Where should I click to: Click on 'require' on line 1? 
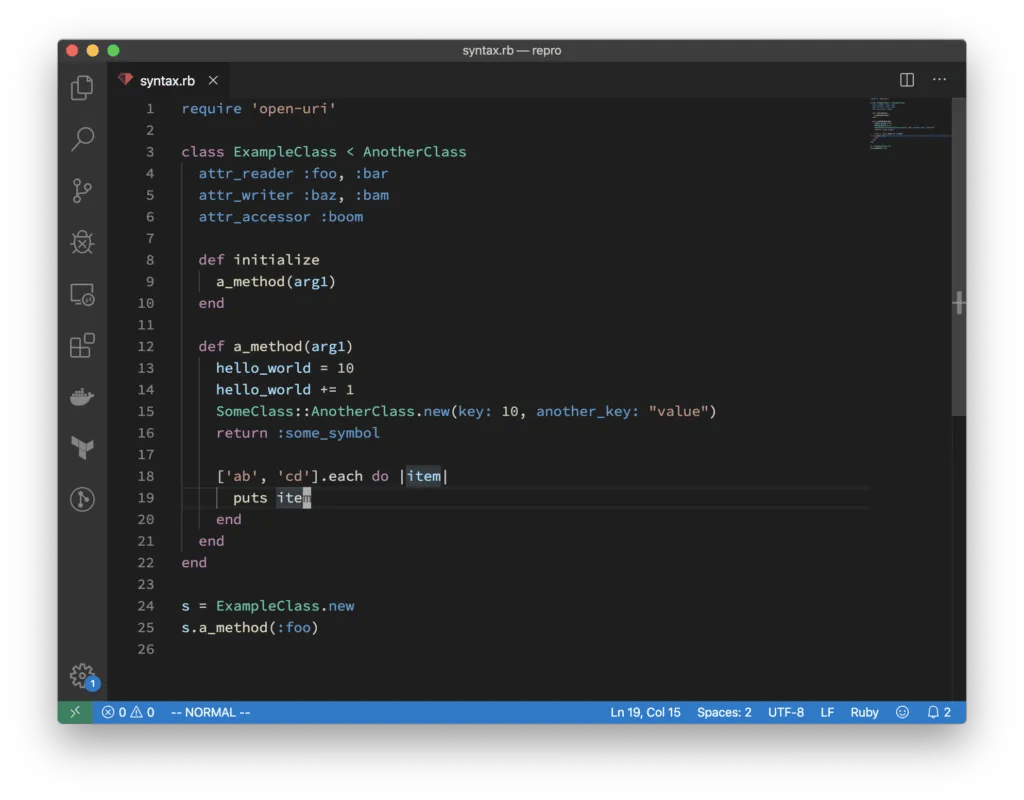point(212,108)
